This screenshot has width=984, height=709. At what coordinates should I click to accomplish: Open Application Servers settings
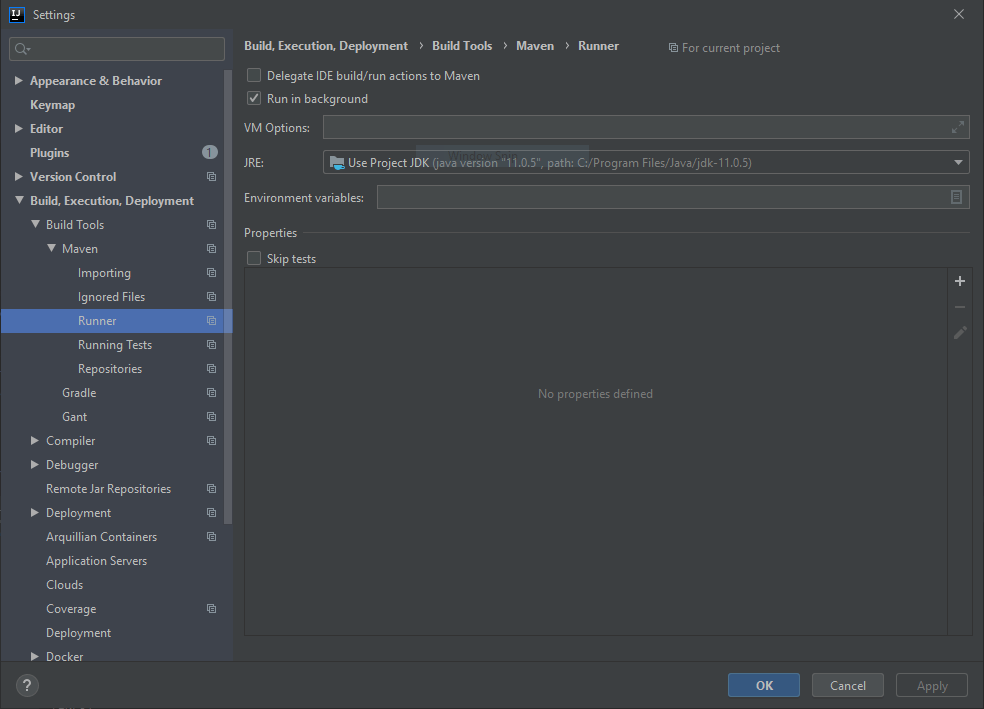click(x=97, y=561)
